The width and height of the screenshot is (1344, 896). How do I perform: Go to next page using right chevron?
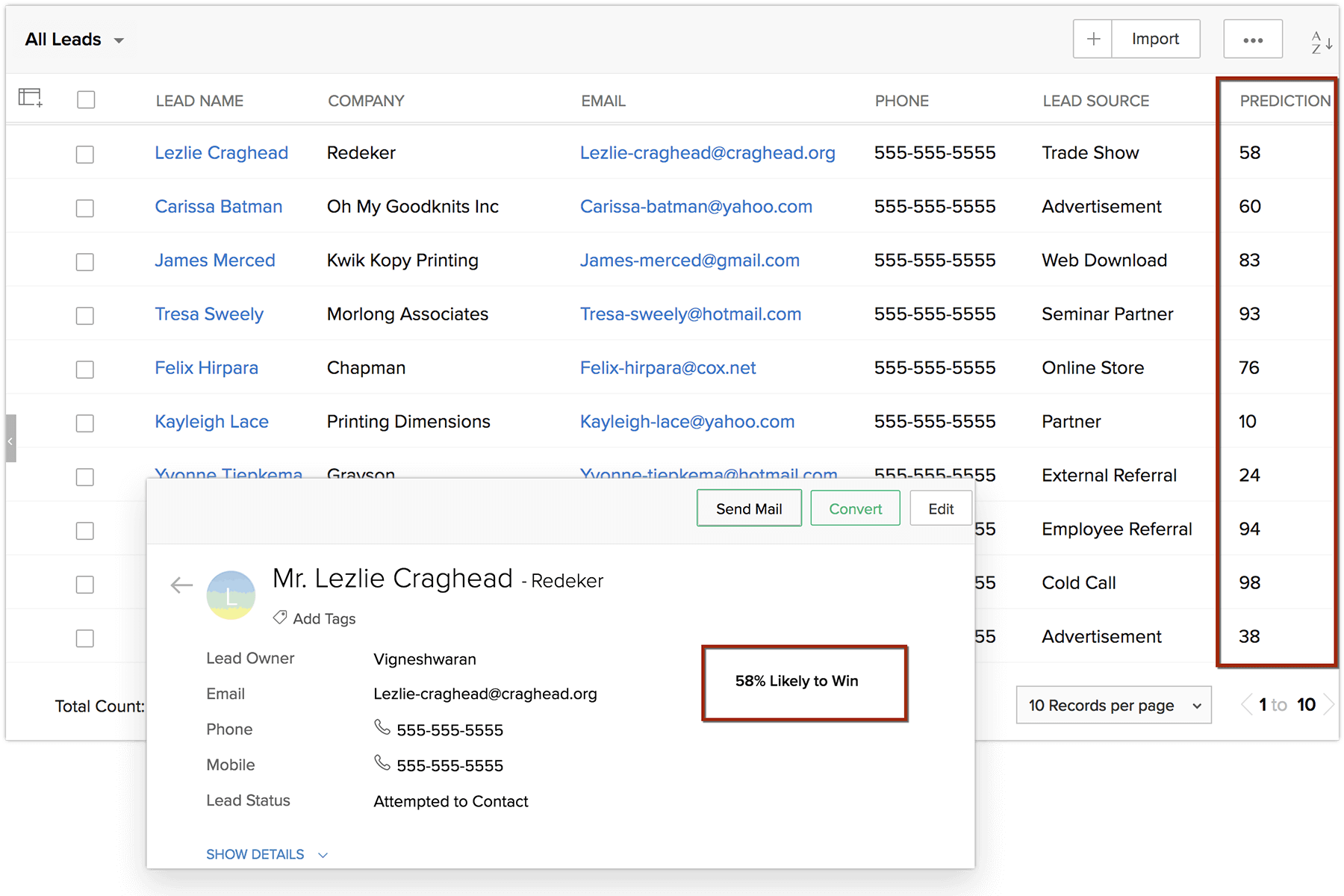click(x=1328, y=705)
